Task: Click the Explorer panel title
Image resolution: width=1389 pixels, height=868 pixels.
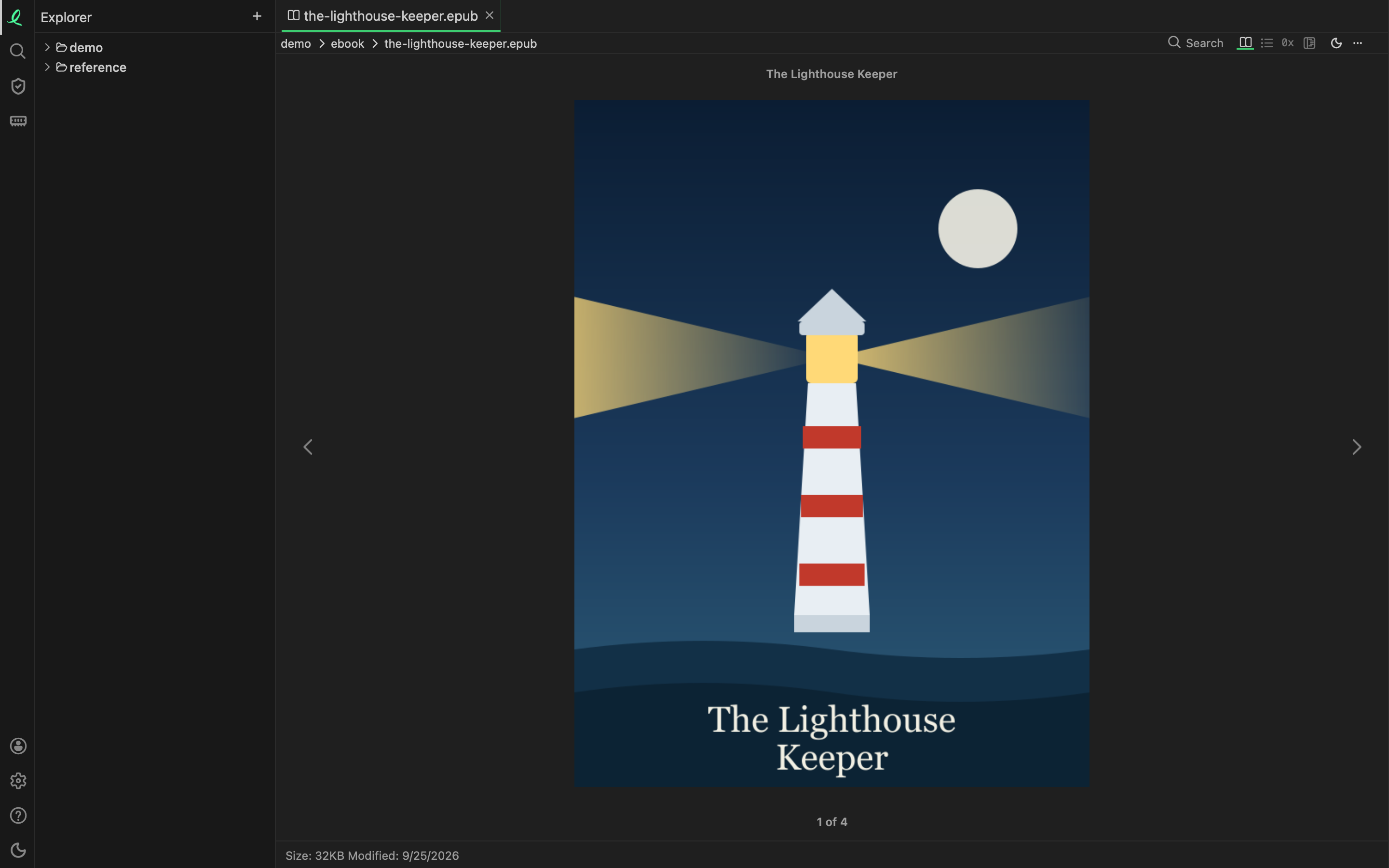Action: click(x=66, y=17)
